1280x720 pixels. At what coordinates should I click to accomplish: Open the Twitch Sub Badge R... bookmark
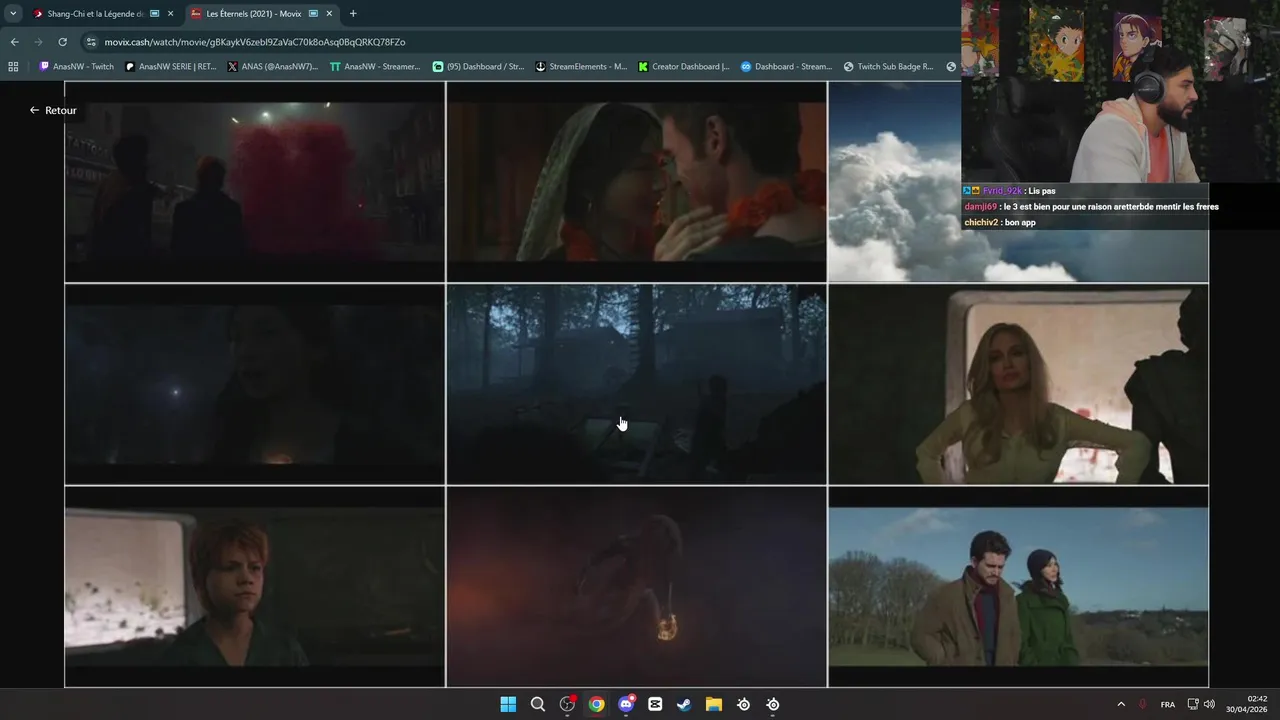coord(889,67)
